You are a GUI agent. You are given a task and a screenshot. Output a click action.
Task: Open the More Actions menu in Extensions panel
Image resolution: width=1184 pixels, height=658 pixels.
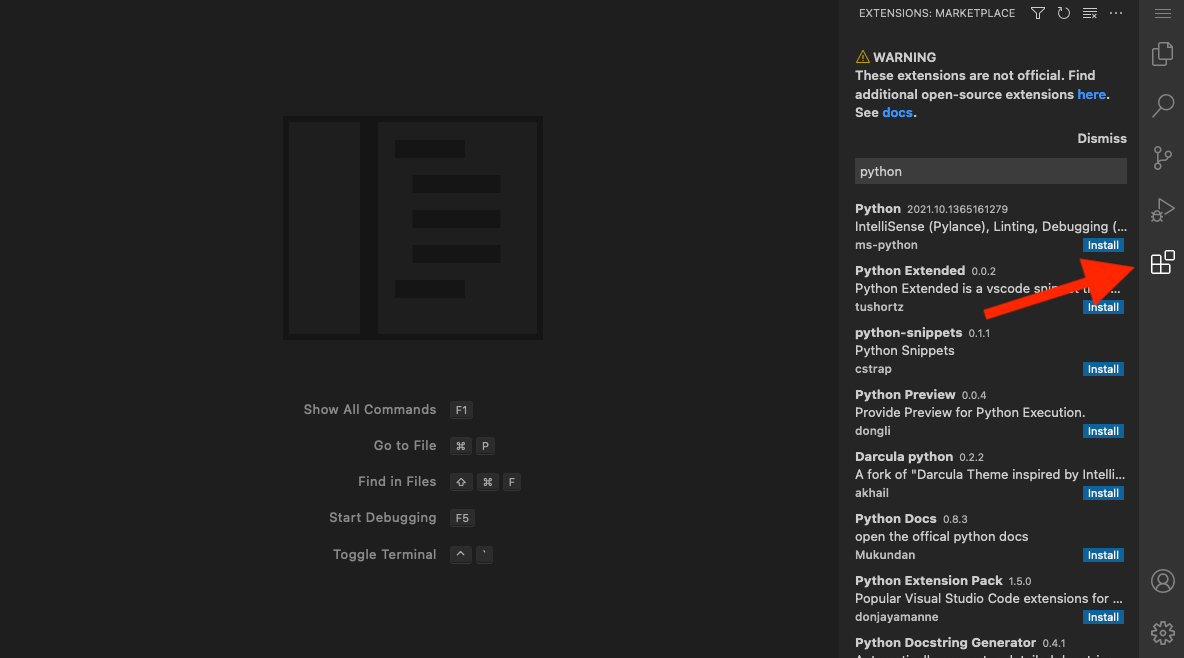pyautogui.click(x=1116, y=13)
